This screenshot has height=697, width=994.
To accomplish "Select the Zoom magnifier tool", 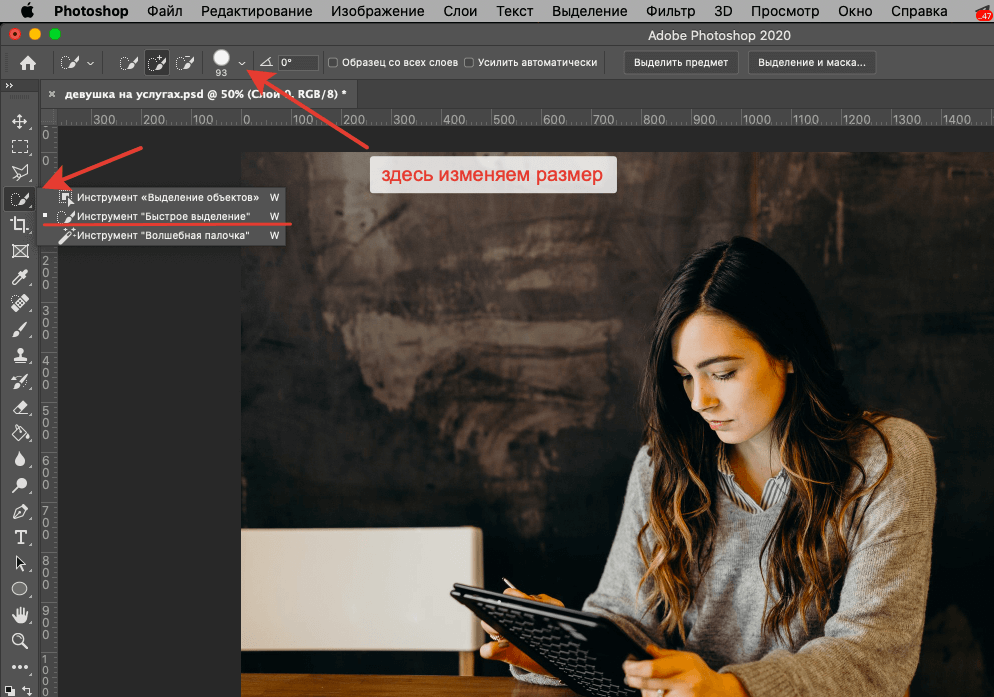I will pyautogui.click(x=19, y=641).
